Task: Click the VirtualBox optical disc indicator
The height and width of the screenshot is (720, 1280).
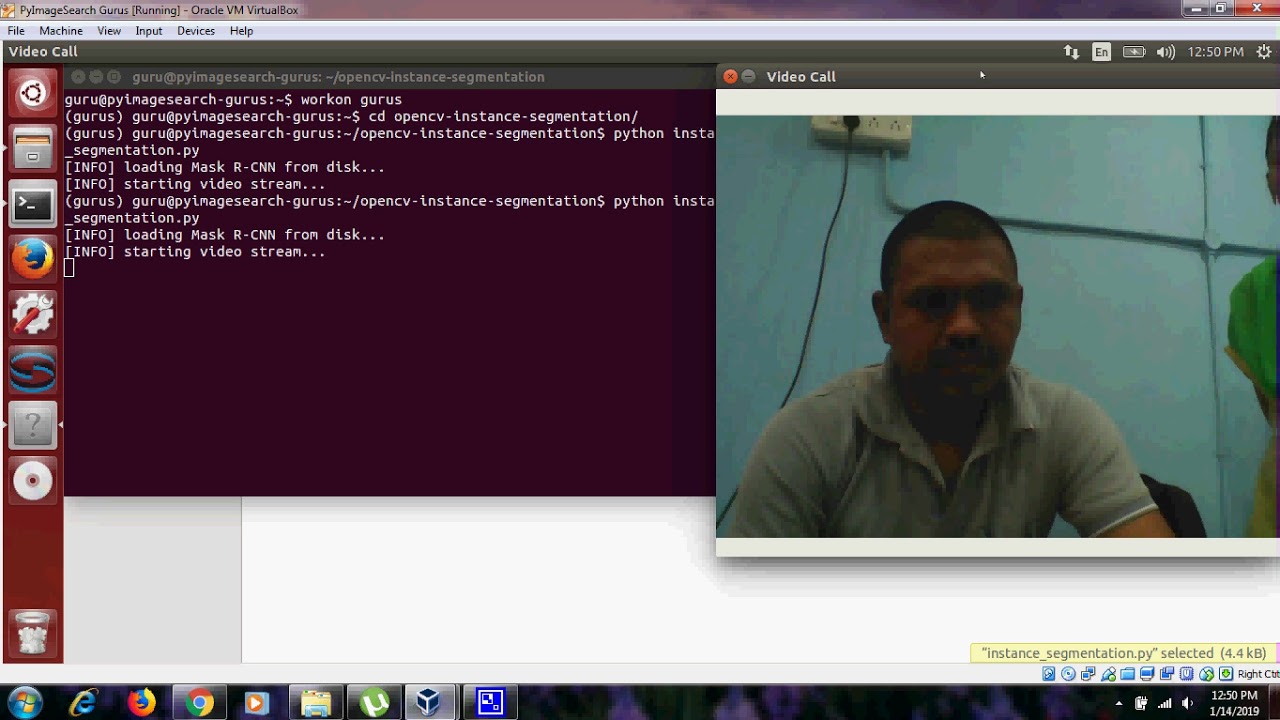Action: [1068, 674]
